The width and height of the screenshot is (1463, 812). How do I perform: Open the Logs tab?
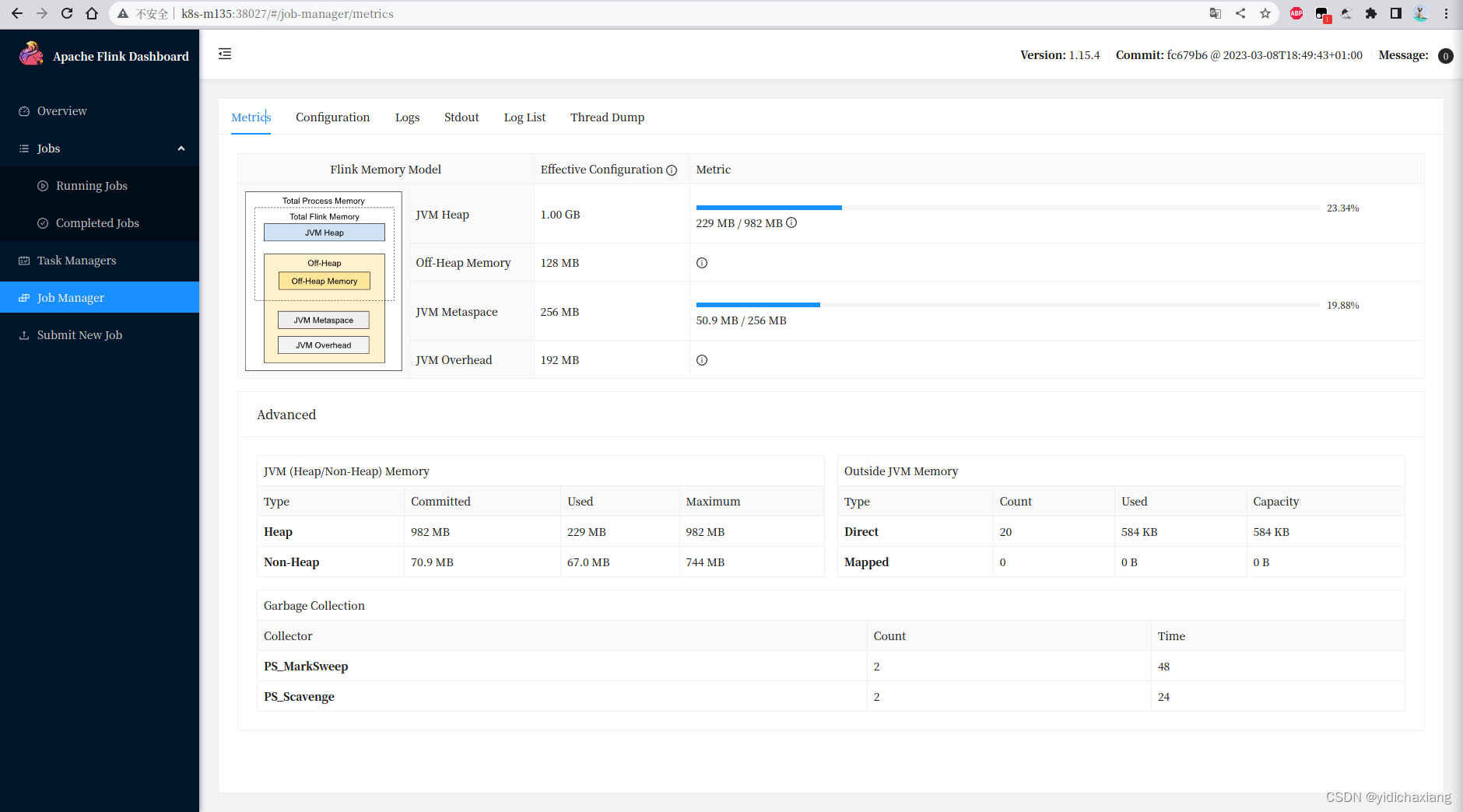pos(407,117)
